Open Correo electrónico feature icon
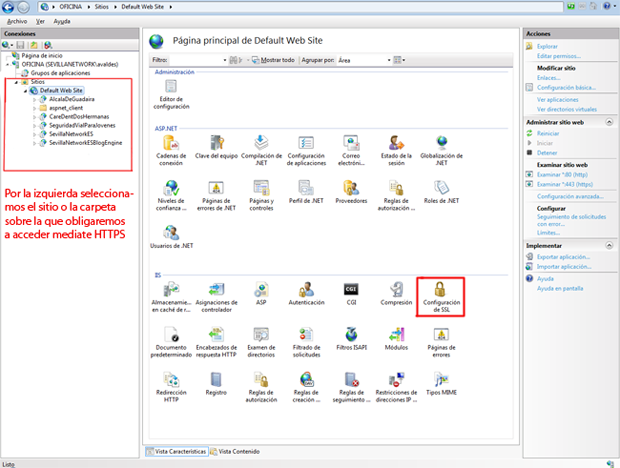Viewport: 620px width, 468px height. (x=351, y=150)
